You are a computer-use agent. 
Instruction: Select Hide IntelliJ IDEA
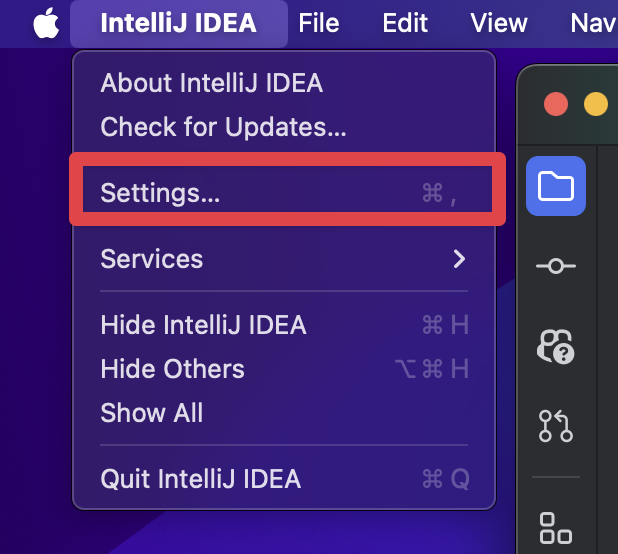pyautogui.click(x=204, y=325)
